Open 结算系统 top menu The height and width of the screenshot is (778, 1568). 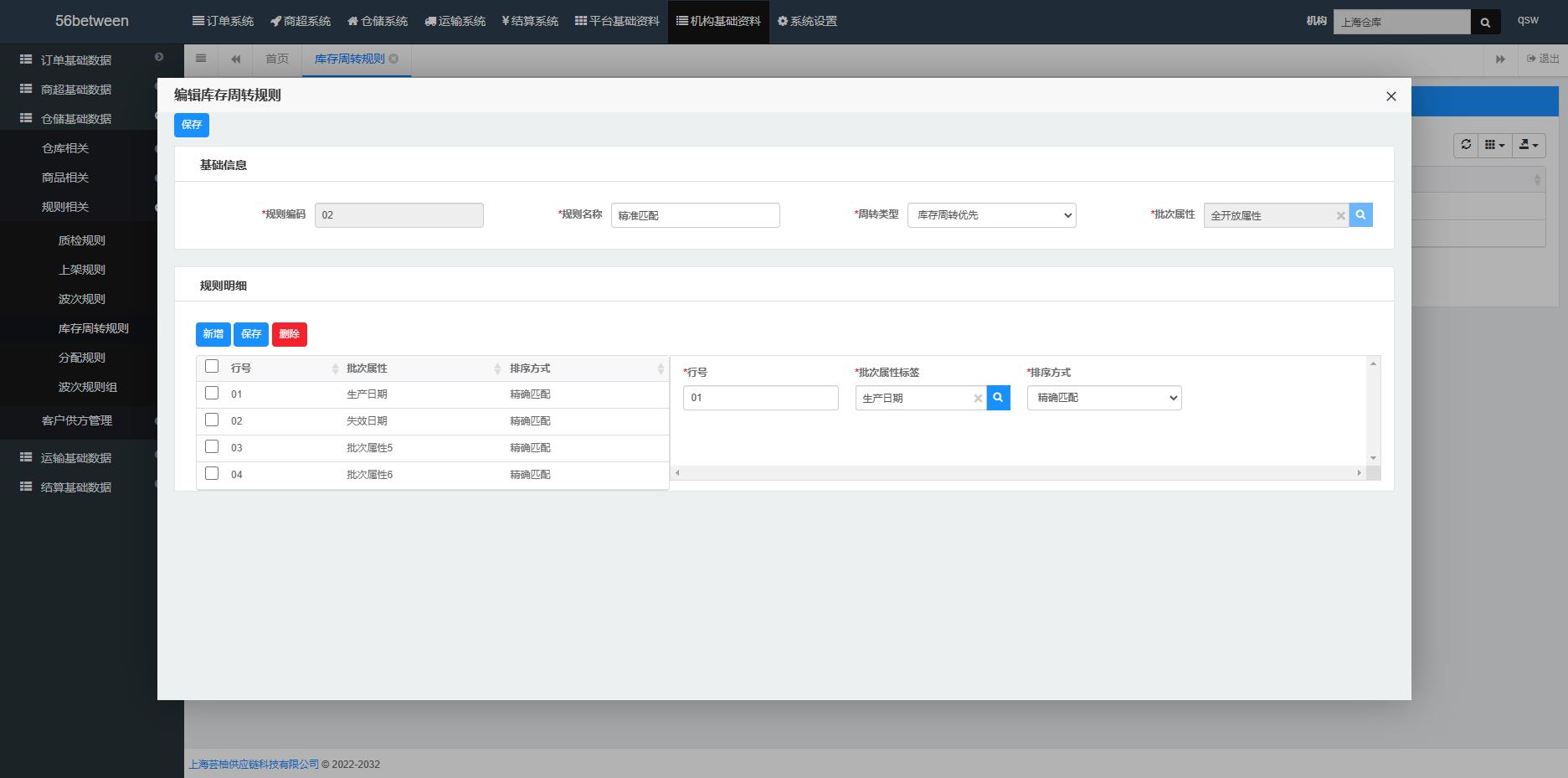(x=530, y=21)
